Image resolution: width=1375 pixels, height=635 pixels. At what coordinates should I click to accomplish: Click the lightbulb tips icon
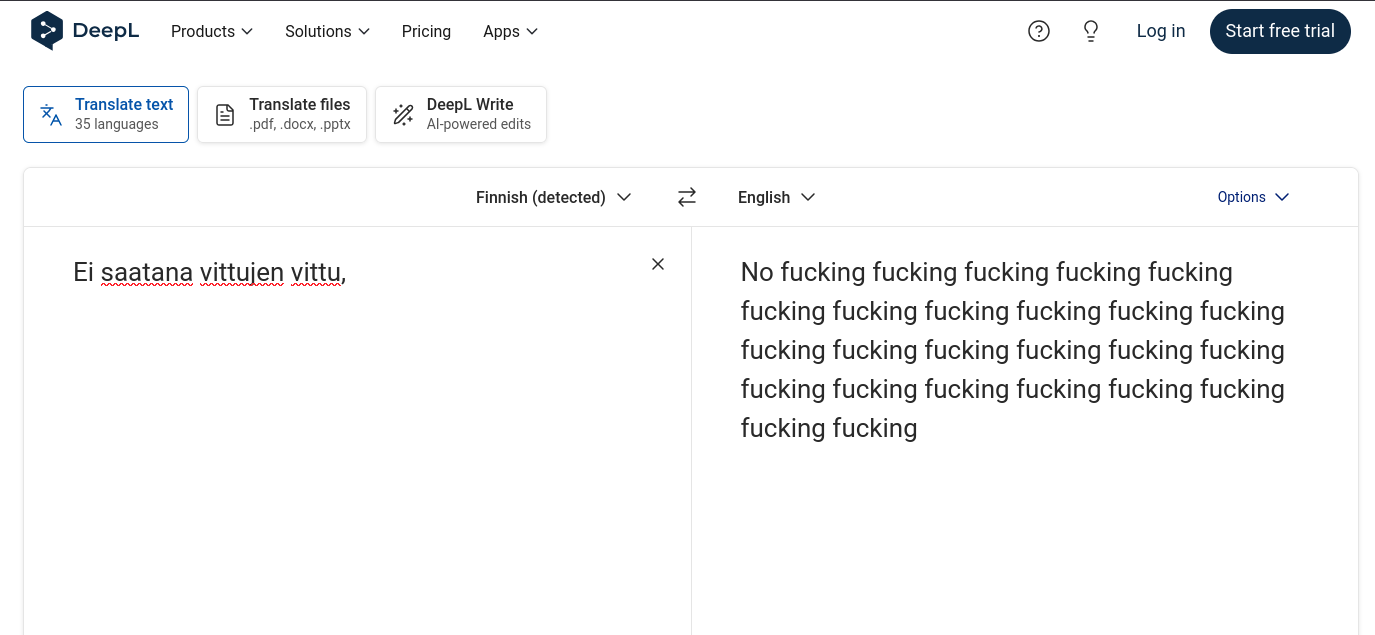(1091, 31)
